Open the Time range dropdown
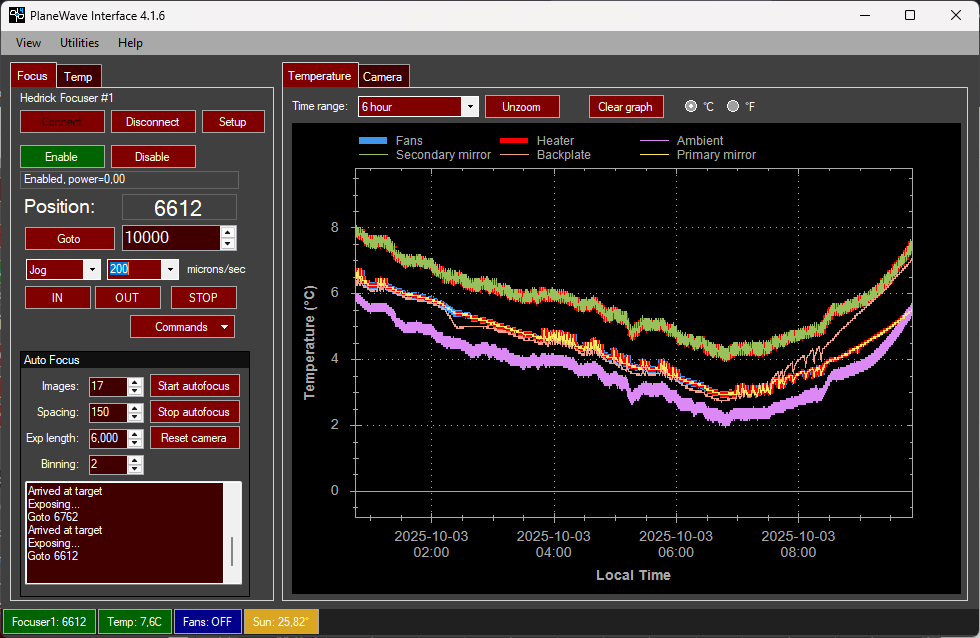 [470, 106]
